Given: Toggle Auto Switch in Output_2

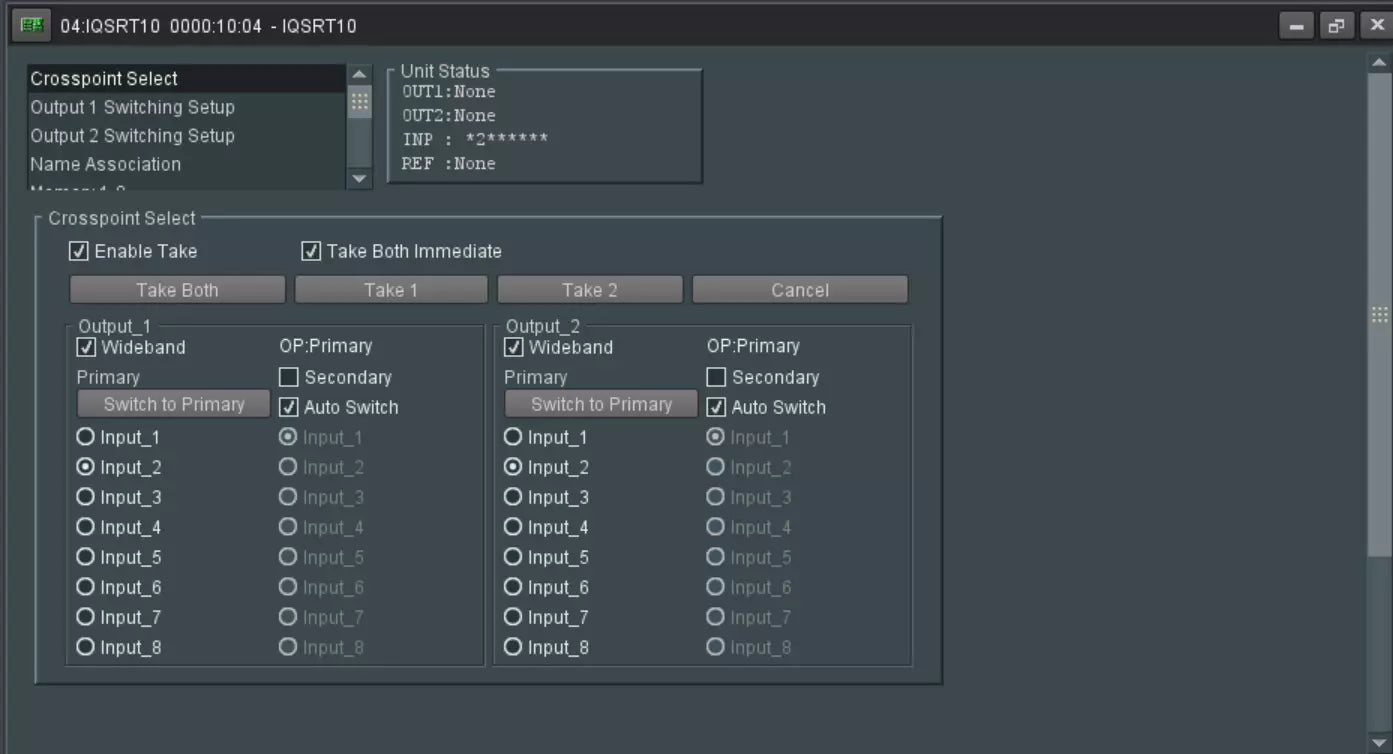Looking at the screenshot, I should pos(716,407).
